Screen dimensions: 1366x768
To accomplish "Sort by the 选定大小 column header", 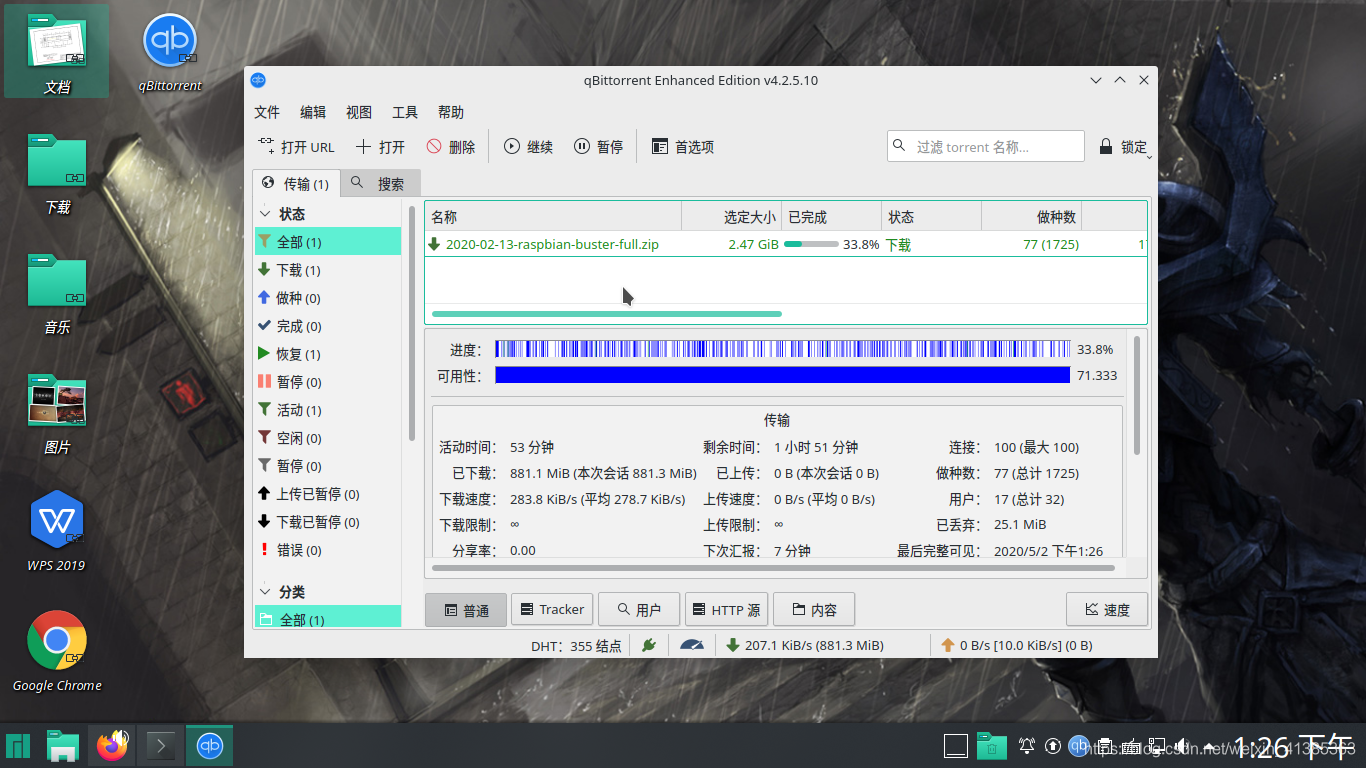I will coord(731,217).
